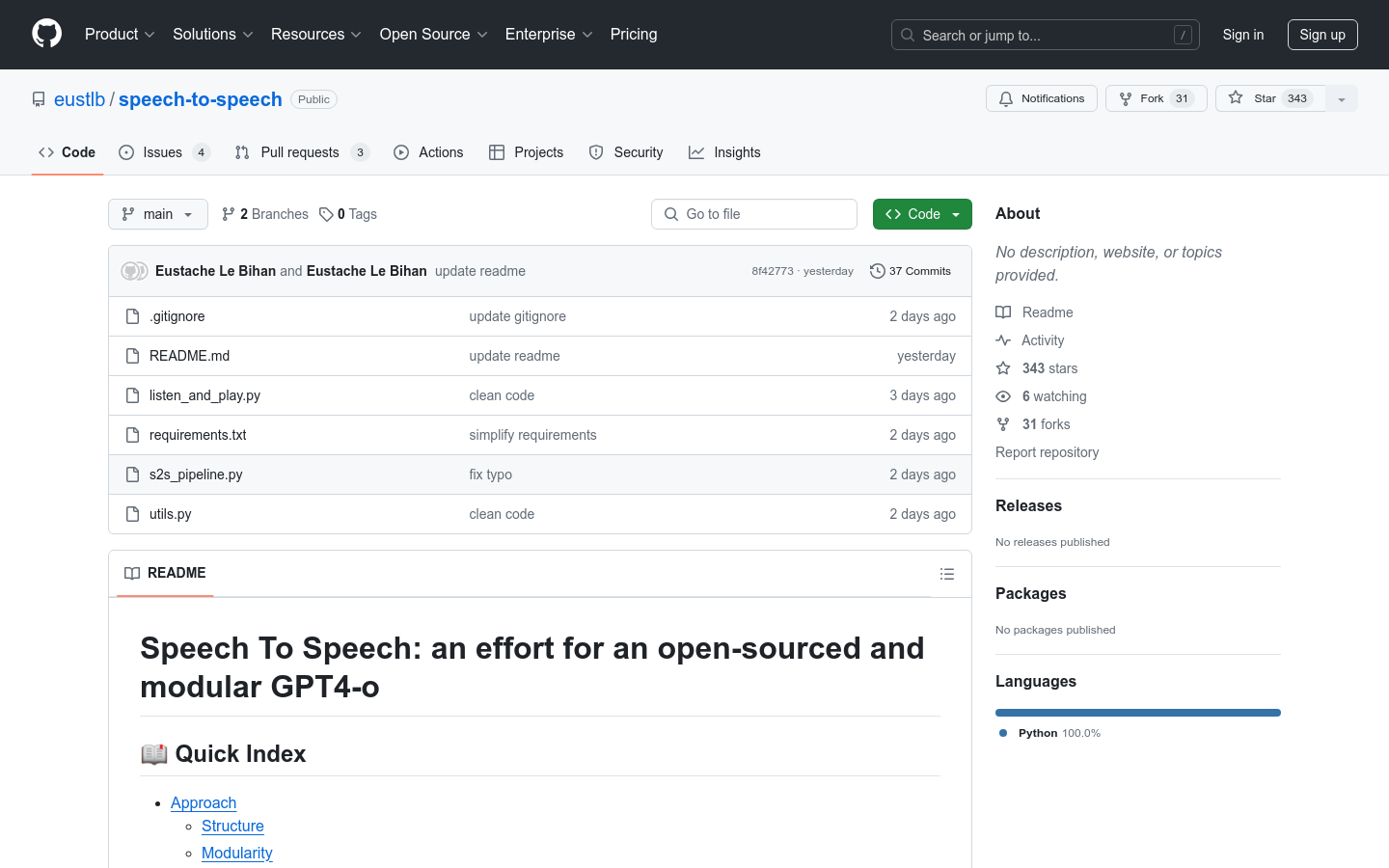Open the .gitignore file

pos(177,316)
